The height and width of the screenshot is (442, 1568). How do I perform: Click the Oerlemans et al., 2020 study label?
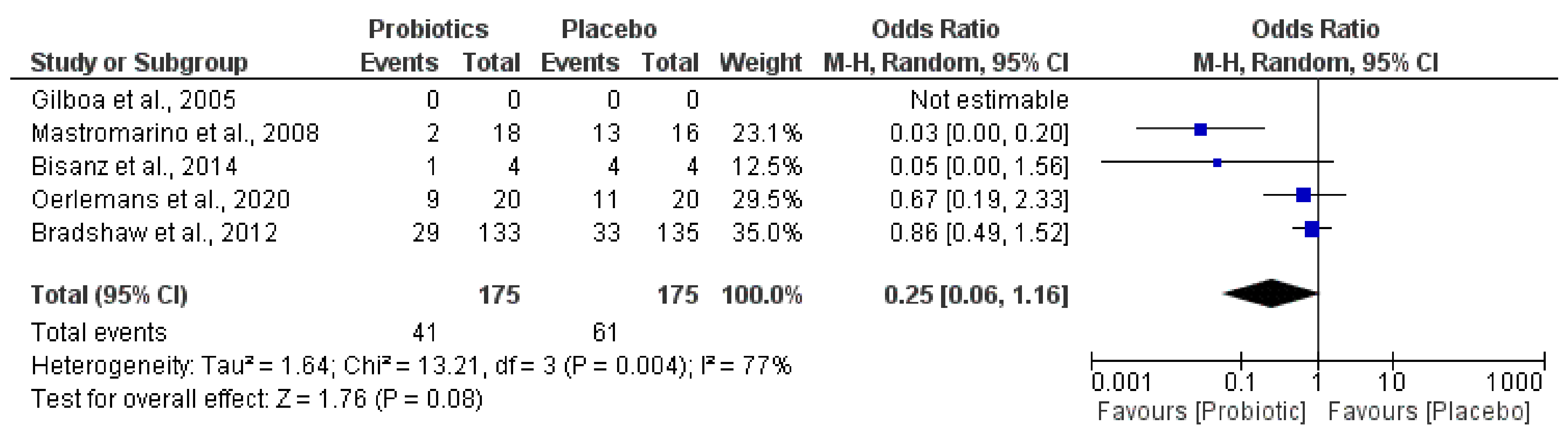click(161, 199)
